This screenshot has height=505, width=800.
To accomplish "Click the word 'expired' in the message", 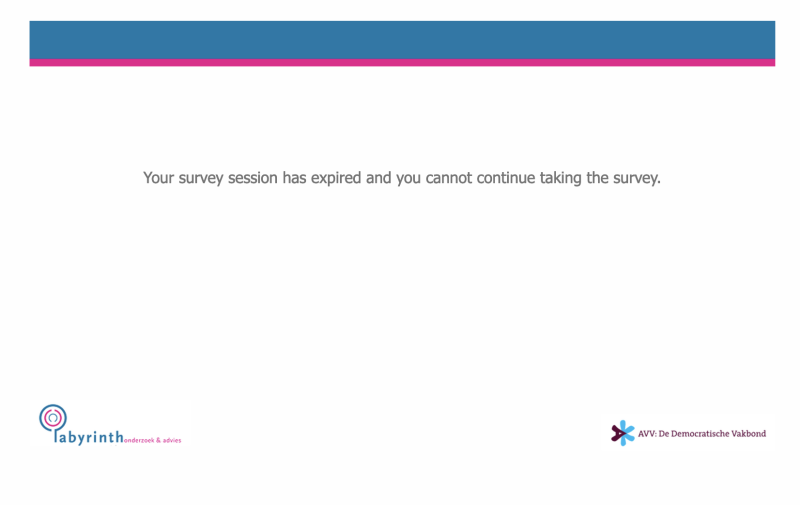I will point(336,178).
